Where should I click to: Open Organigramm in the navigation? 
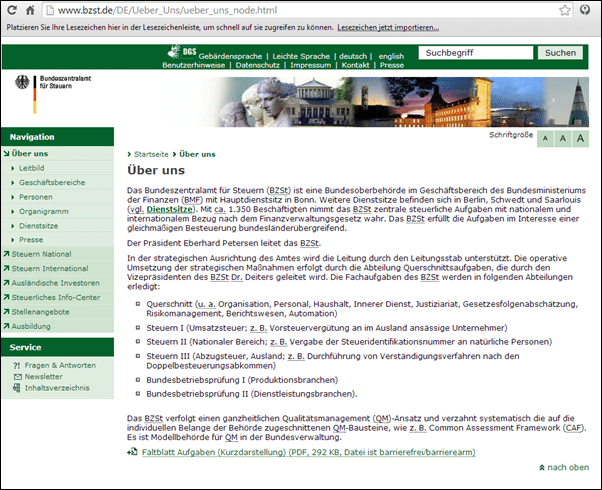(44, 211)
